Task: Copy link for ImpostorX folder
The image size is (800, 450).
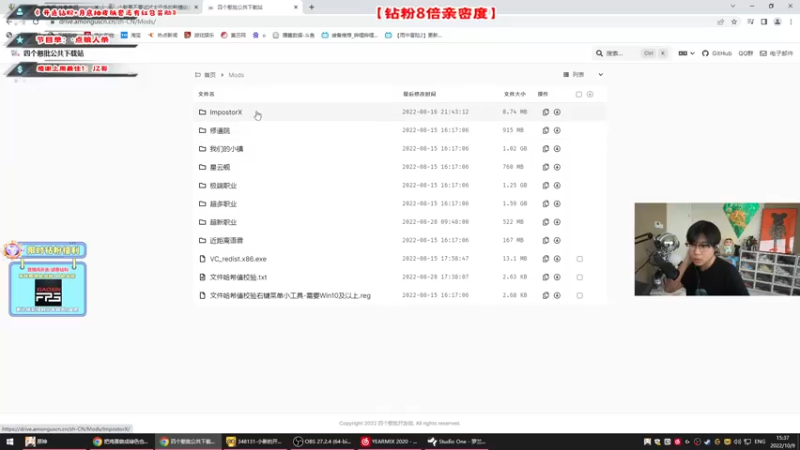Action: point(545,112)
